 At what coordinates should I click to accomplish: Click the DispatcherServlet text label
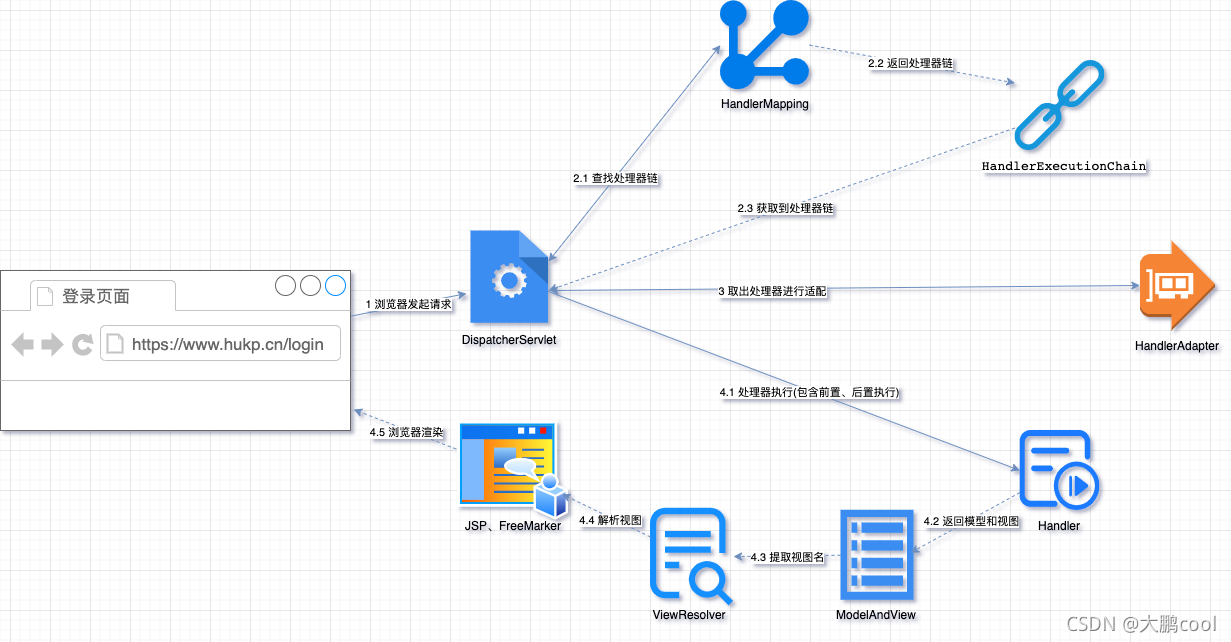pos(509,340)
